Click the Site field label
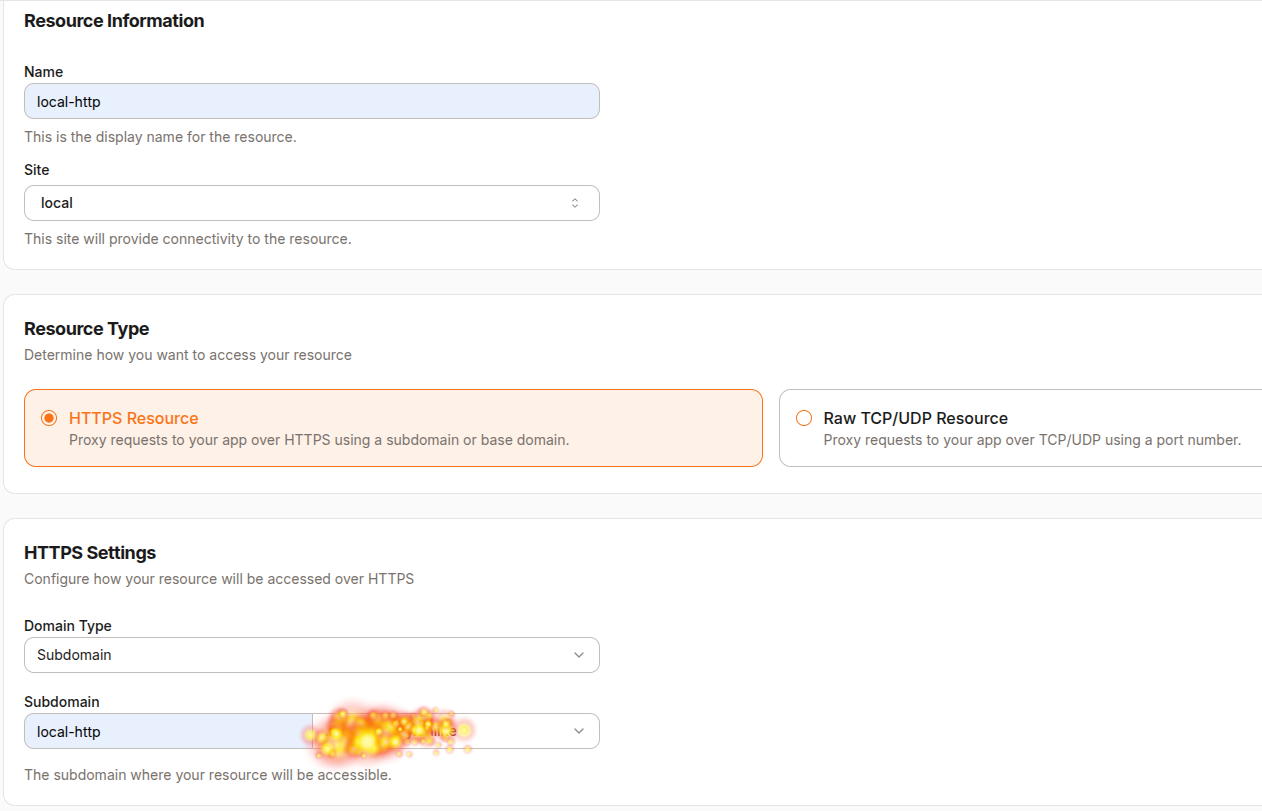This screenshot has width=1262, height=811. [x=37, y=170]
